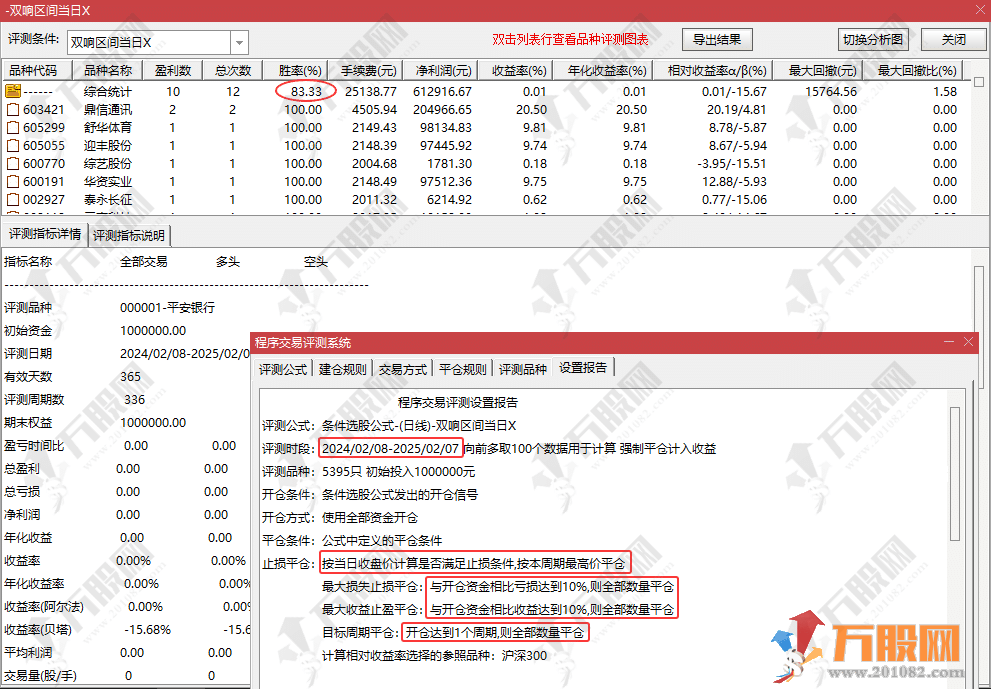Viewport: 991px width, 689px height.
Task: Click the 沪深300 reference benchmark text
Action: pos(525,655)
